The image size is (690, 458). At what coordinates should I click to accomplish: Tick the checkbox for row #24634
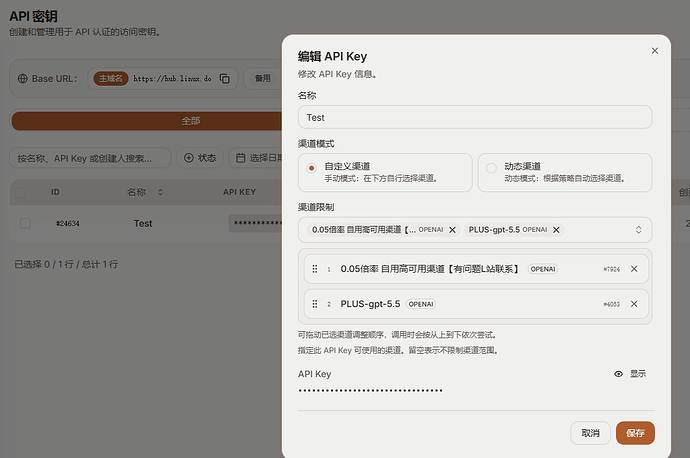point(25,223)
